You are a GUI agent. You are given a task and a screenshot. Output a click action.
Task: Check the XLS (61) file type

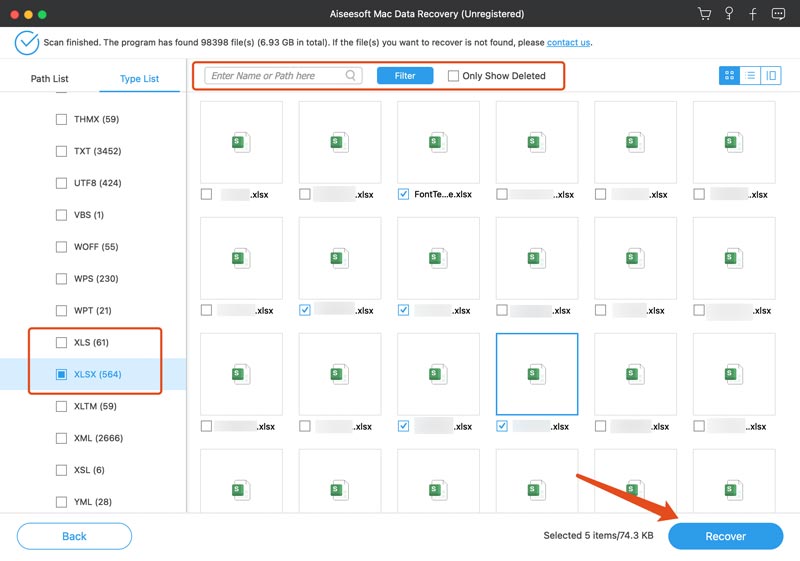61,343
